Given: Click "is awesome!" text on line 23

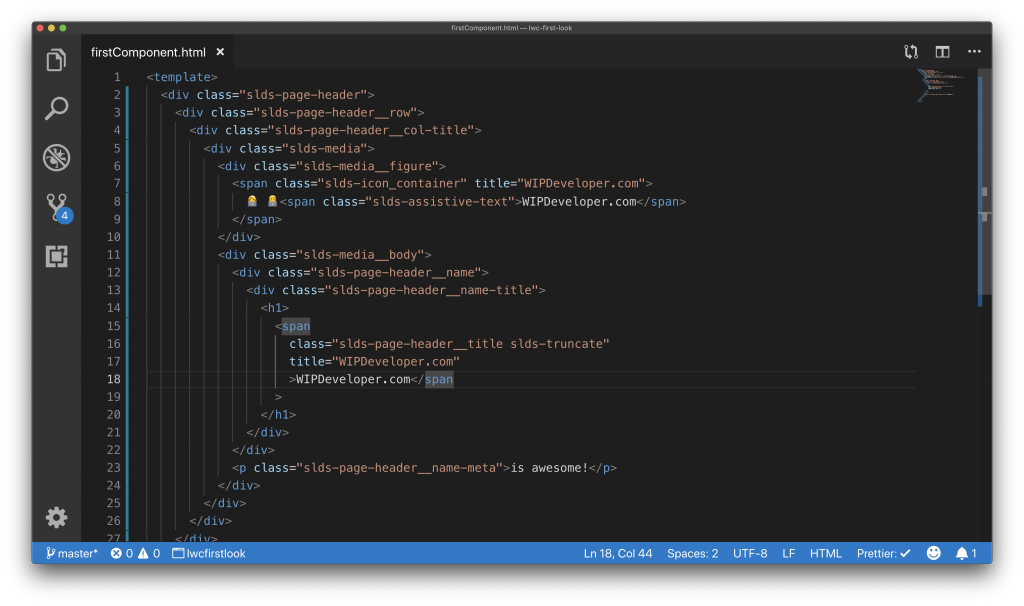Looking at the screenshot, I should [x=549, y=468].
